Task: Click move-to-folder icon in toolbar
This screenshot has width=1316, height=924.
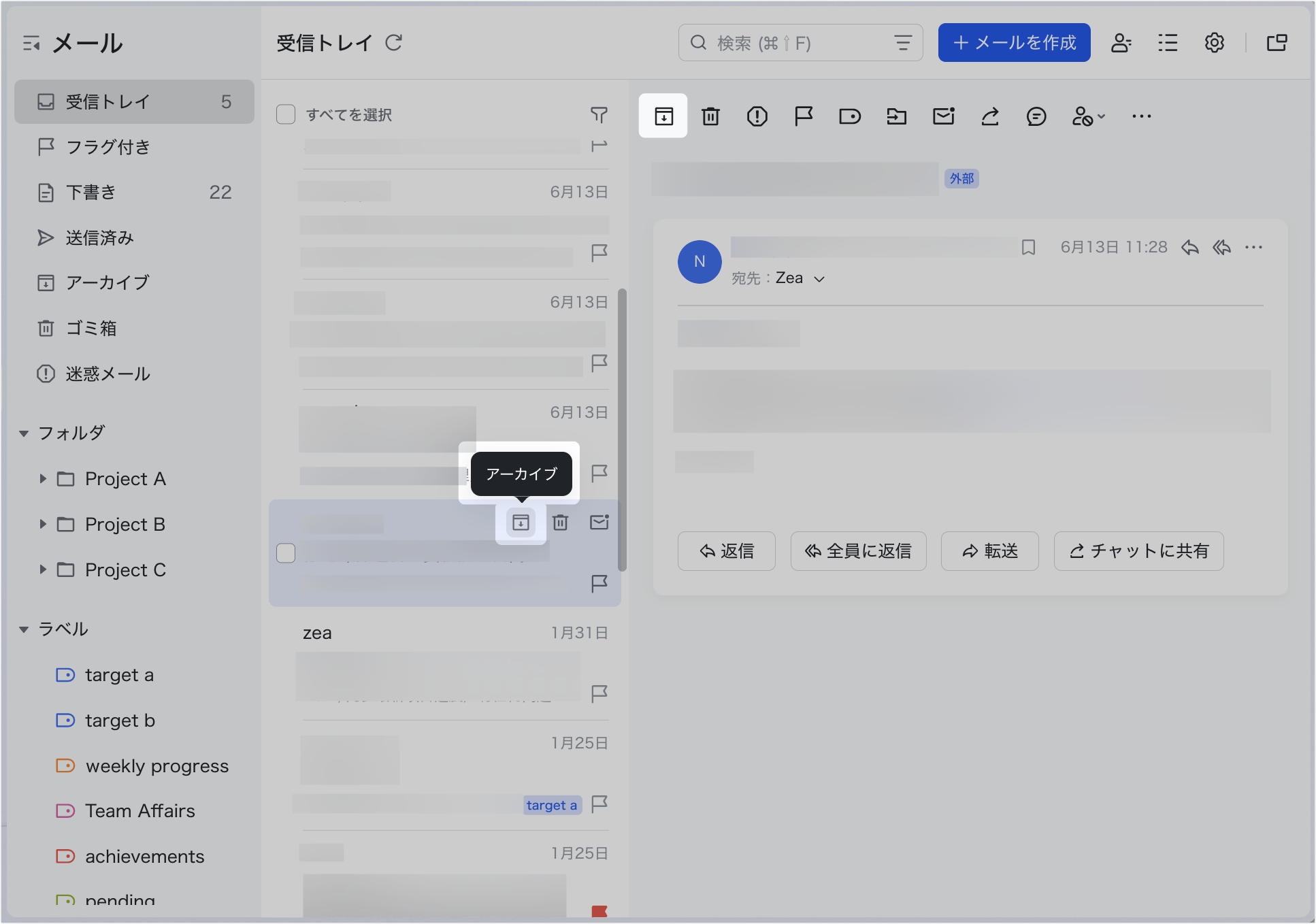Action: (x=897, y=116)
